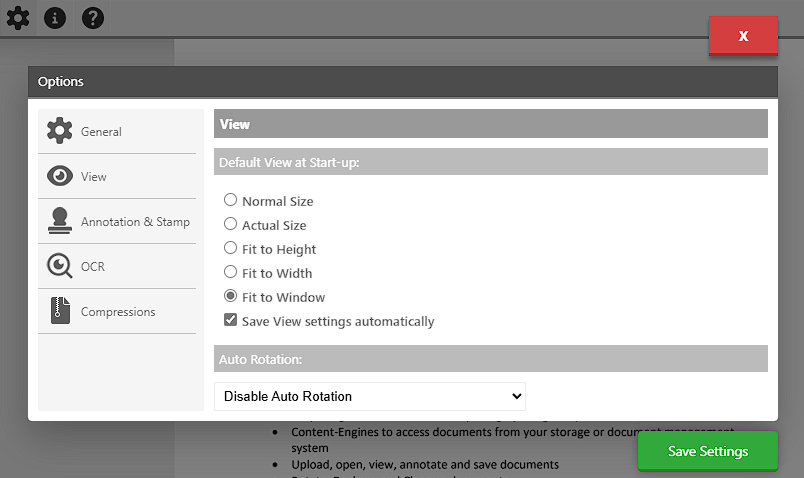Click the Annotation & Stamp icon
Screen dimensions: 804x478
coord(60,221)
